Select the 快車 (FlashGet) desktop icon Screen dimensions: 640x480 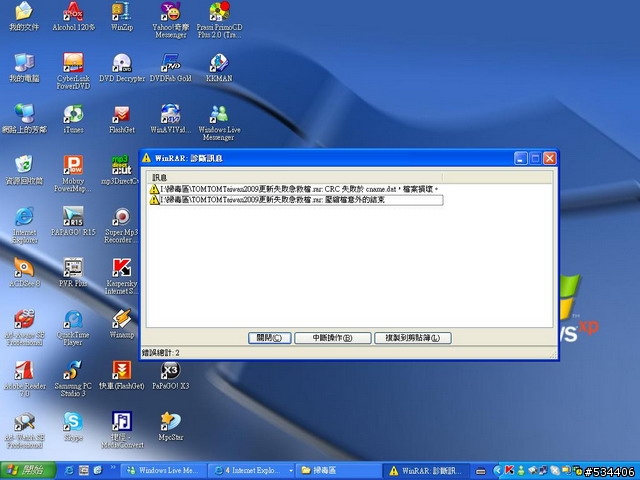point(122,375)
